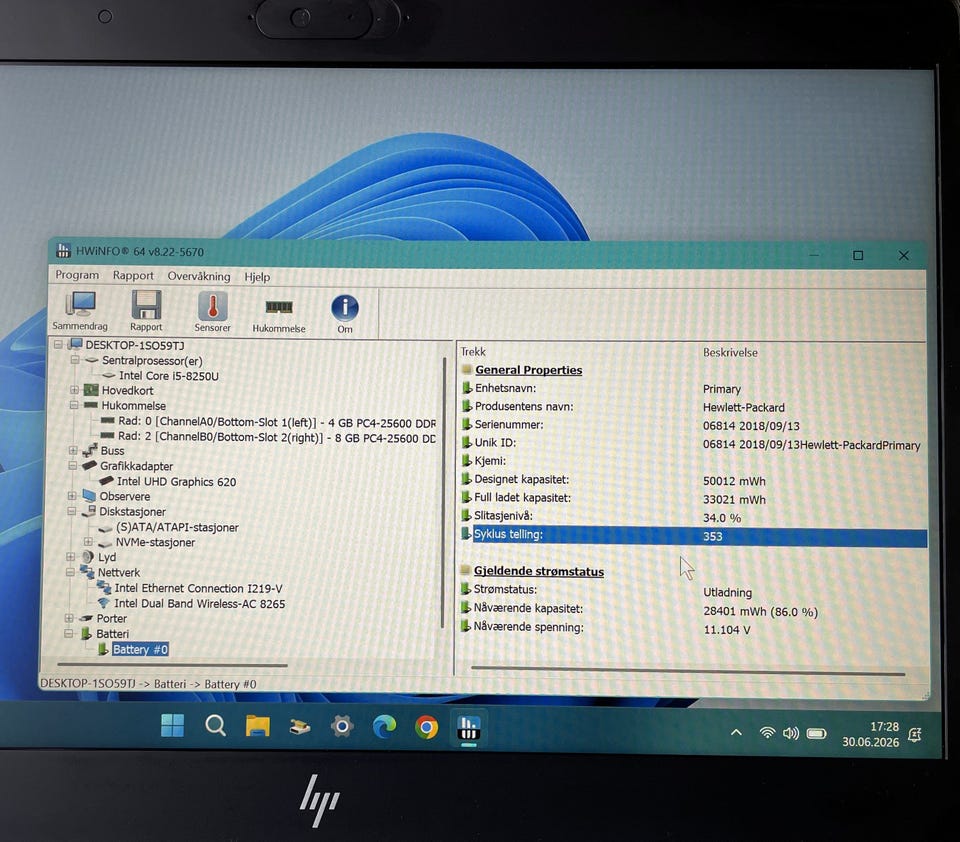Click the Lyd speaker icon in tree
The height and width of the screenshot is (842, 960).
[88, 557]
